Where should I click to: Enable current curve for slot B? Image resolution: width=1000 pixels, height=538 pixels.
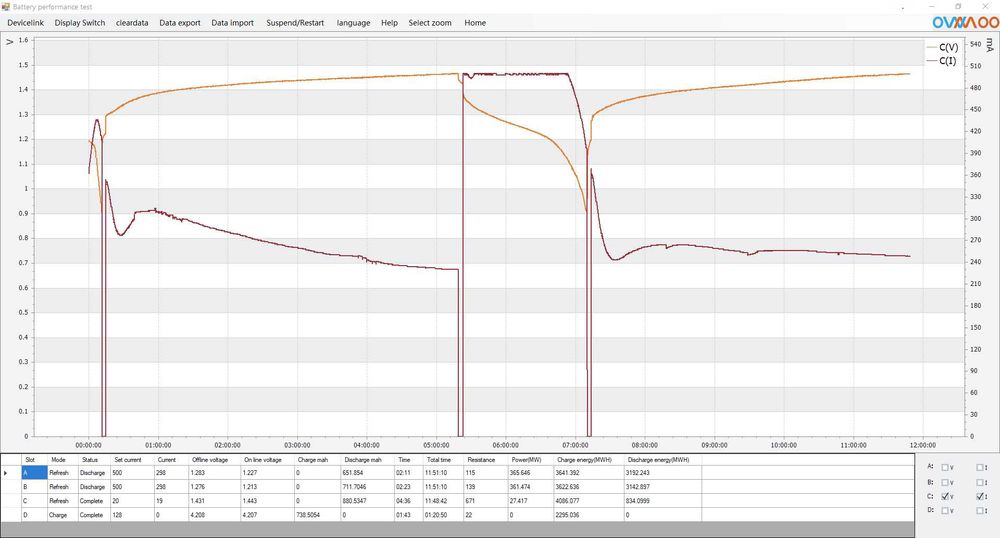tap(980, 482)
